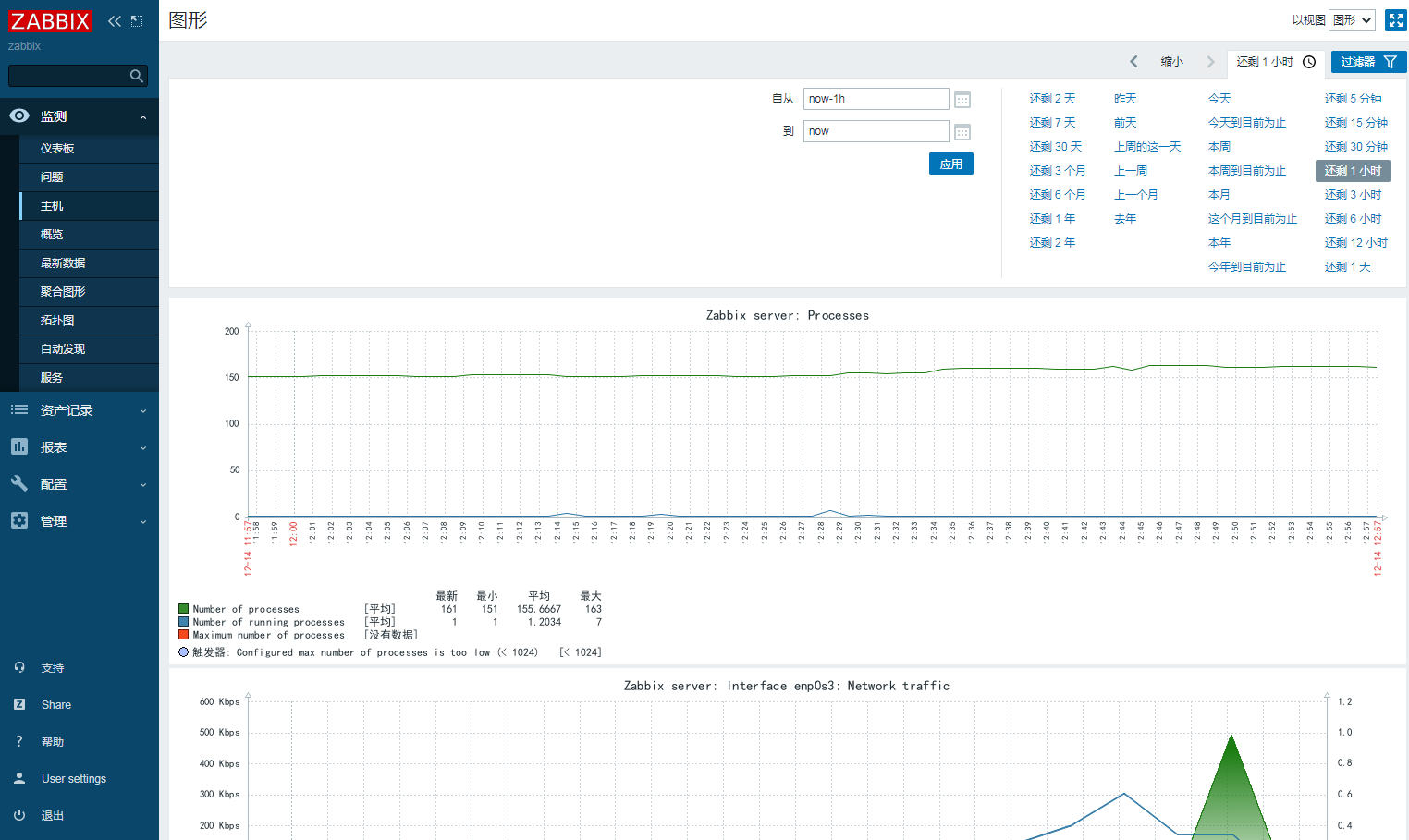Select the 还剩 5 分钟 time range
The width and height of the screenshot is (1409, 840).
click(x=1354, y=99)
